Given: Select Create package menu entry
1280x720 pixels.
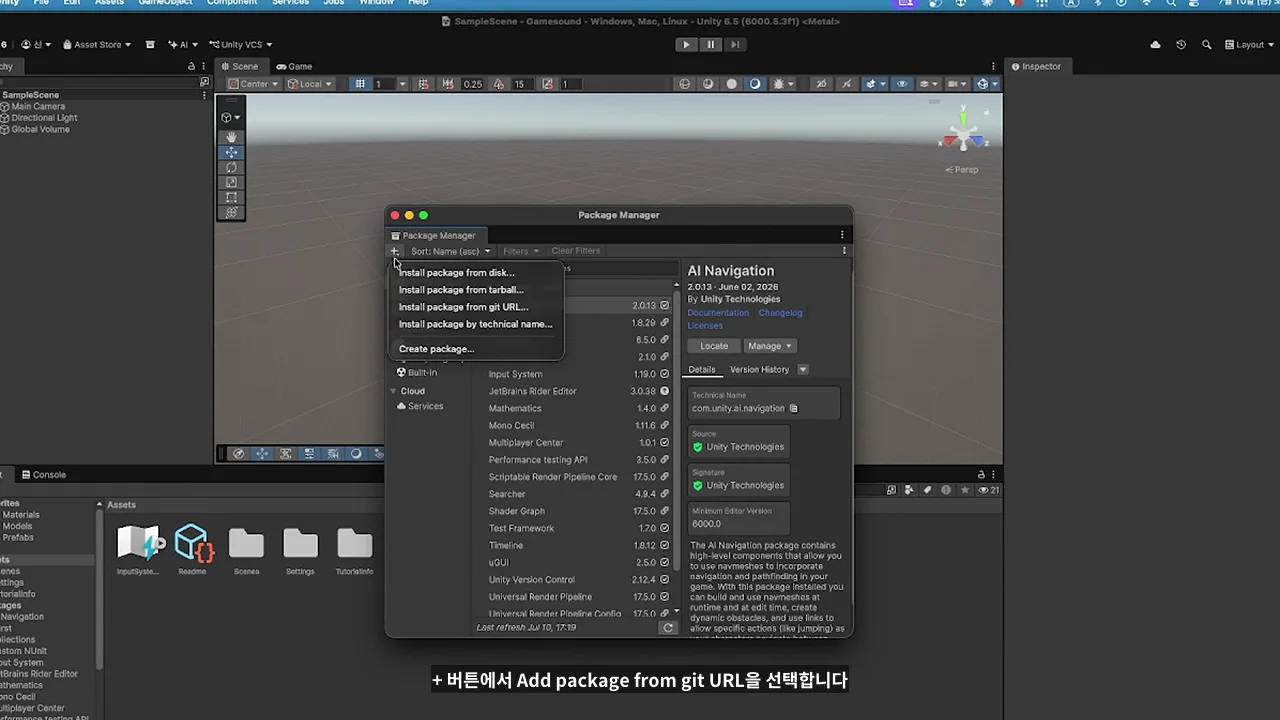Looking at the screenshot, I should pos(436,349).
